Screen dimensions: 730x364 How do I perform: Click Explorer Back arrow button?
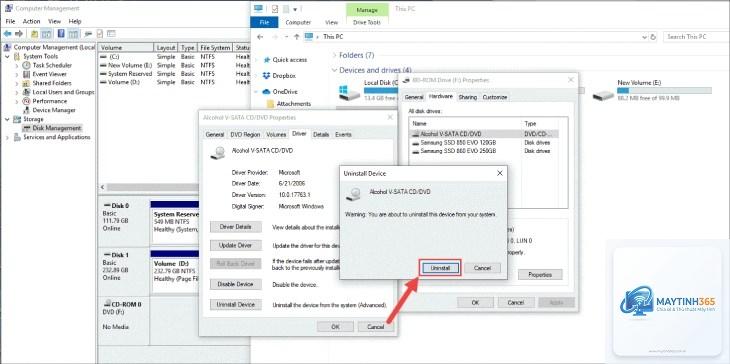pos(260,37)
